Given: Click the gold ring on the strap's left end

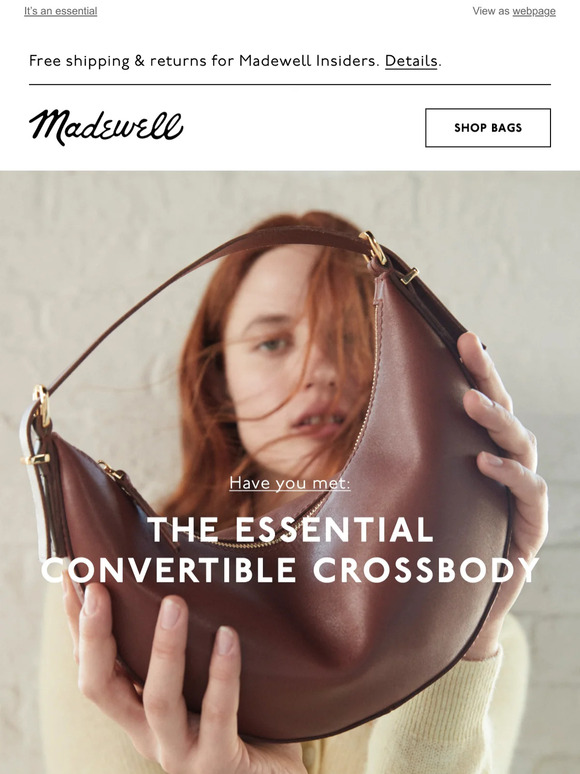Looking at the screenshot, I should point(42,405).
